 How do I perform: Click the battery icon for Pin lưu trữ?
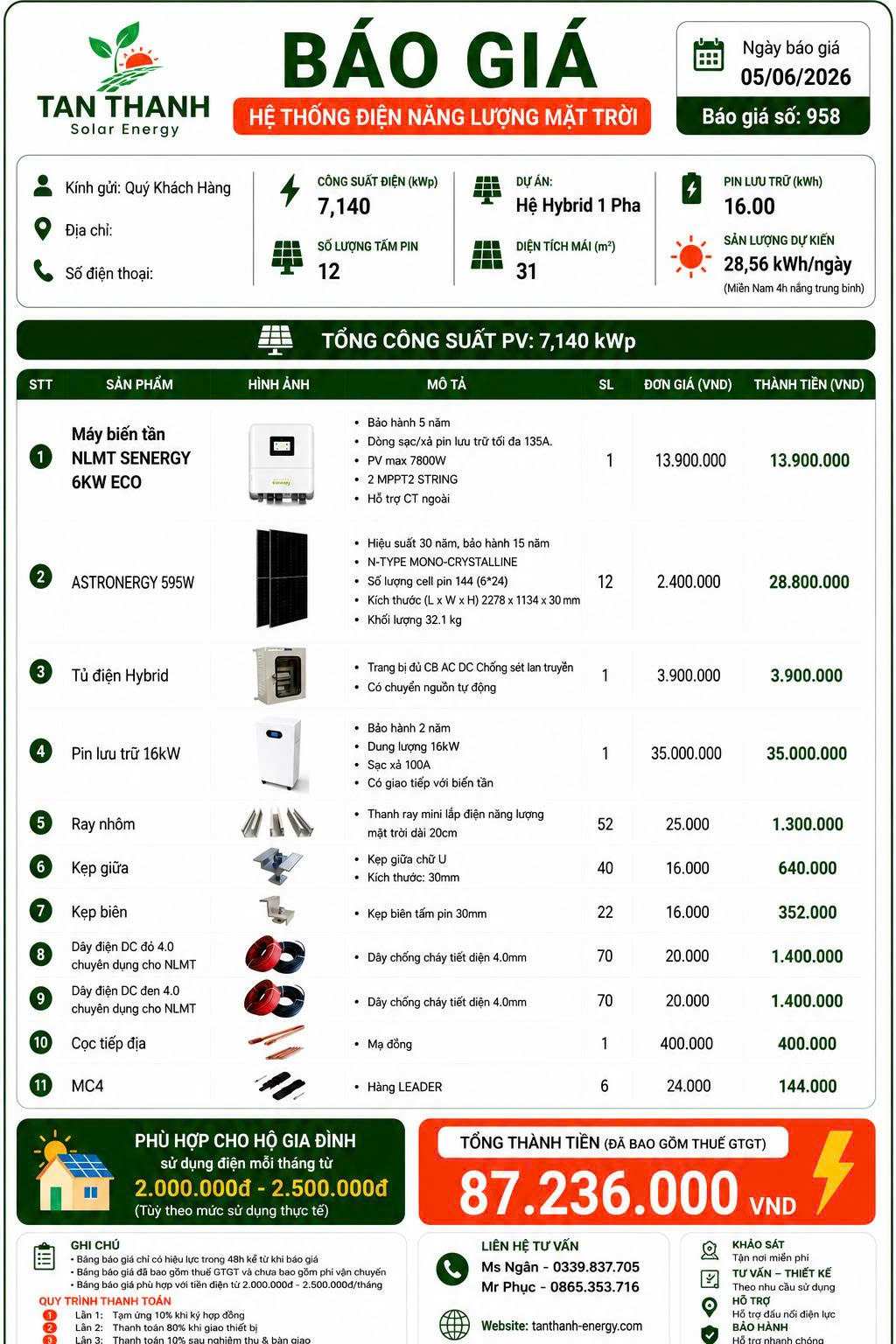click(691, 188)
